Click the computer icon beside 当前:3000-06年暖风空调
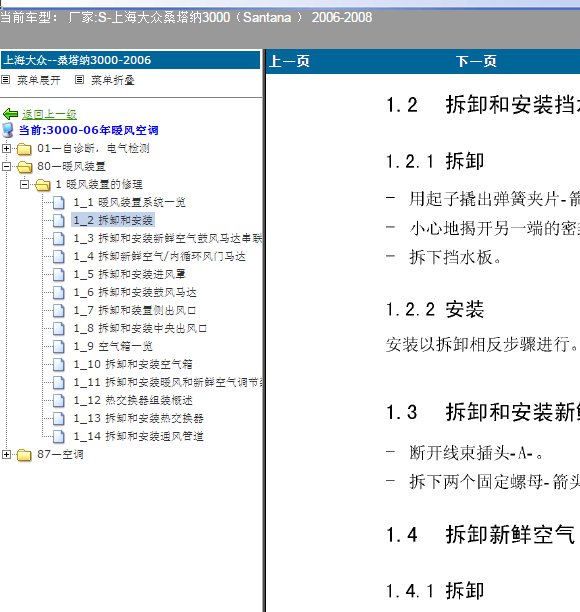580x612 pixels. click(x=7, y=130)
